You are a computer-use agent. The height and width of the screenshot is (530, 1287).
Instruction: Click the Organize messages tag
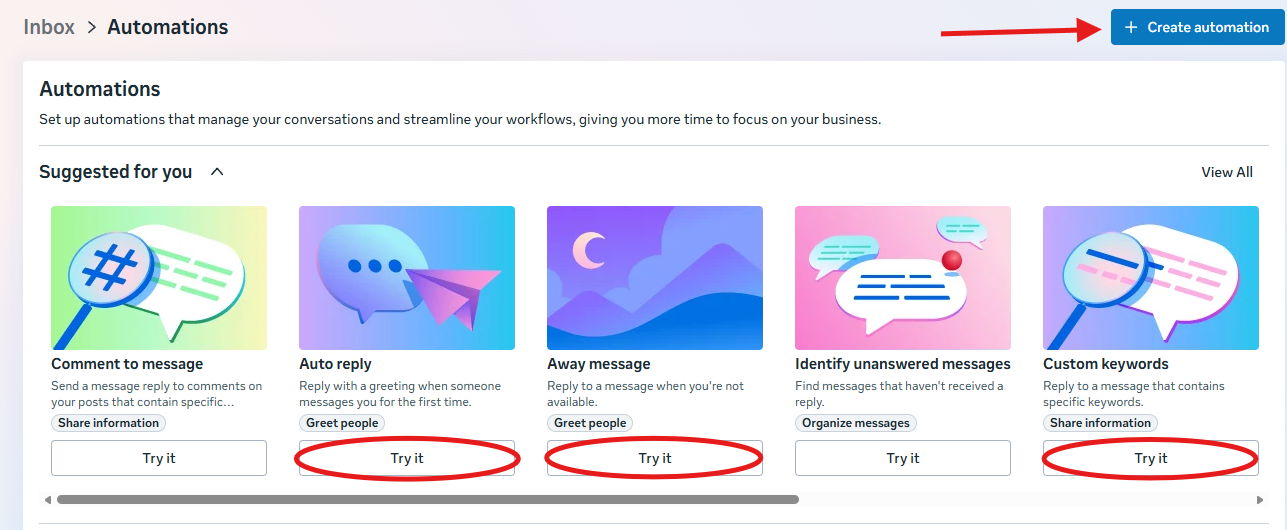(x=856, y=423)
